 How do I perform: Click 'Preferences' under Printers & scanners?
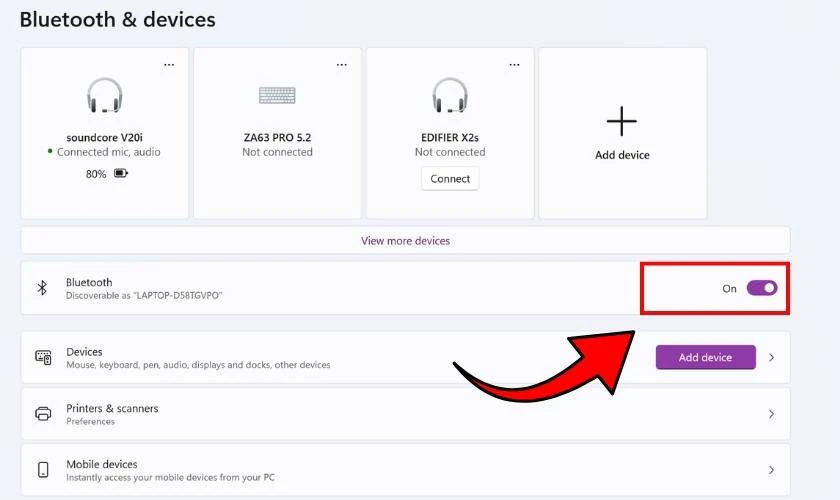pos(91,421)
